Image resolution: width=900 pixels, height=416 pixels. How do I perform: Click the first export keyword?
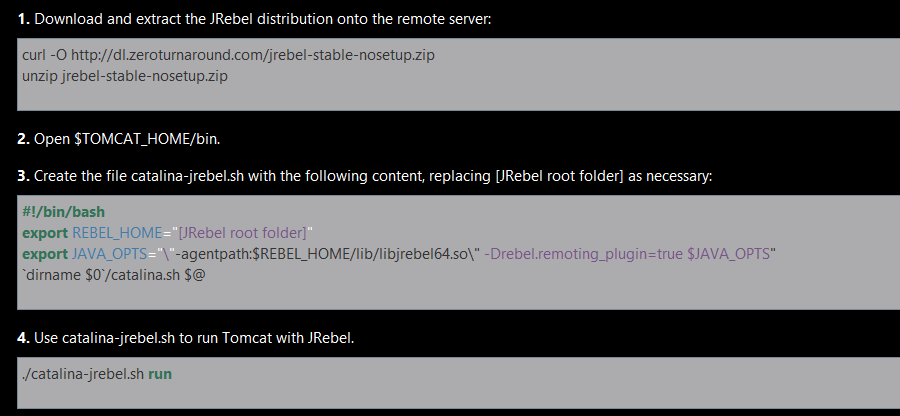45,233
